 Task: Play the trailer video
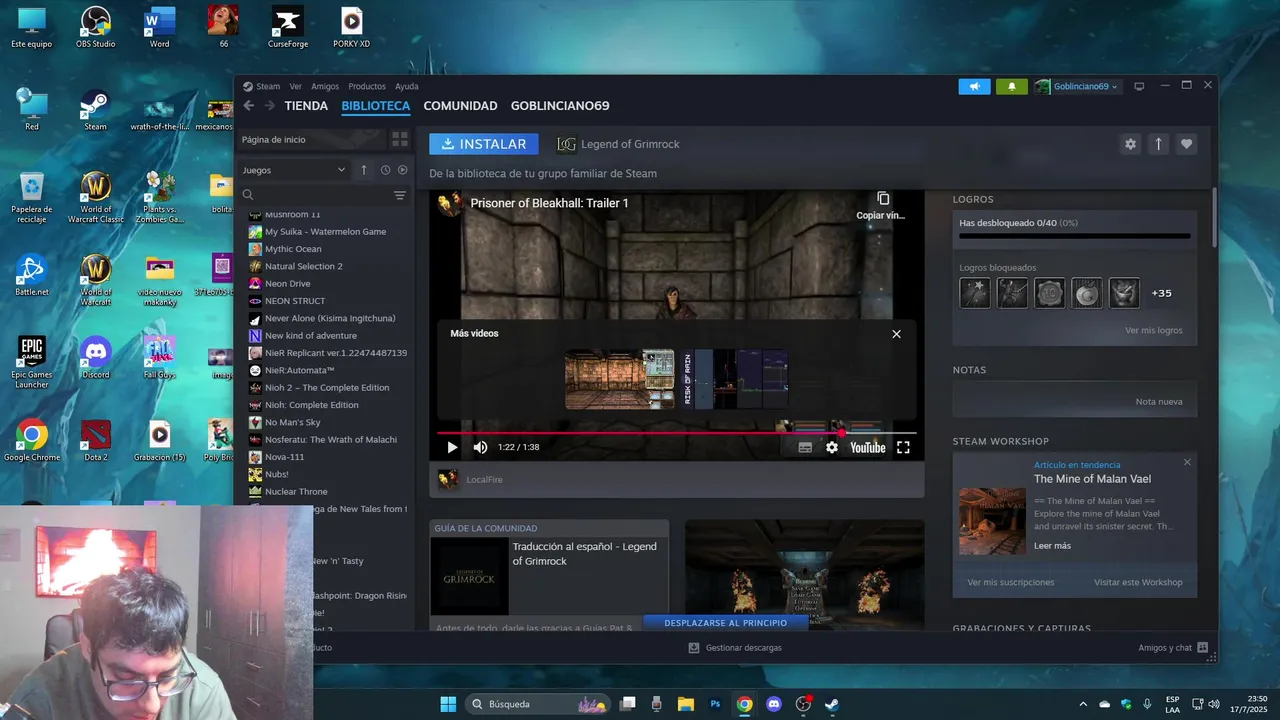tap(452, 447)
